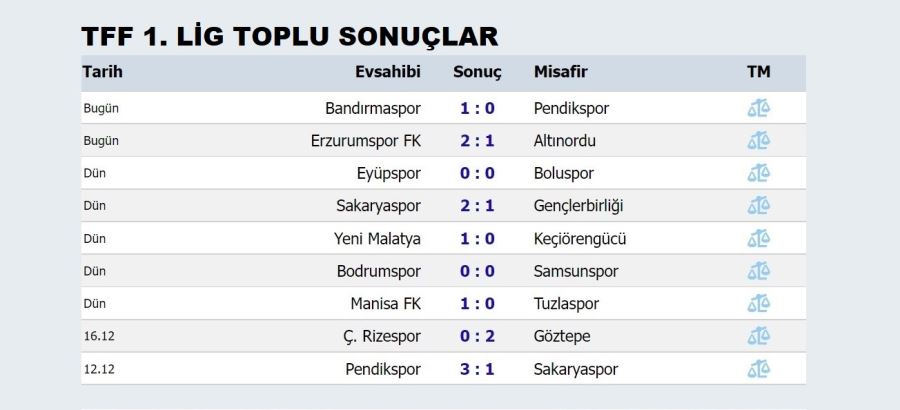This screenshot has height=410, width=900.
Task: Click the Samsunspor away team name
Action: 576,271
